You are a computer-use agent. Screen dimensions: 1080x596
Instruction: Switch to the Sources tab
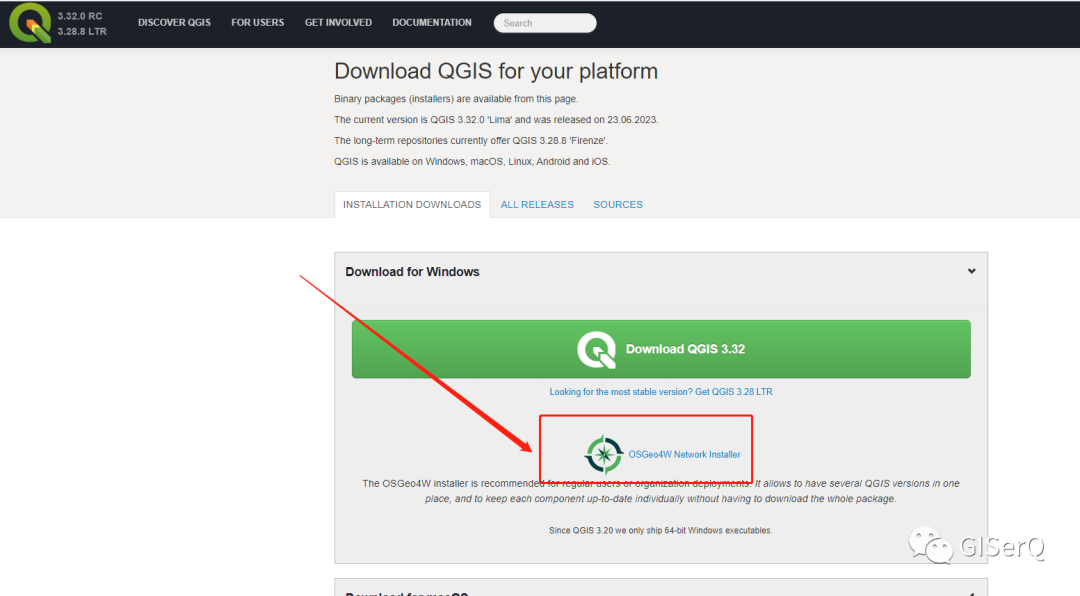618,205
